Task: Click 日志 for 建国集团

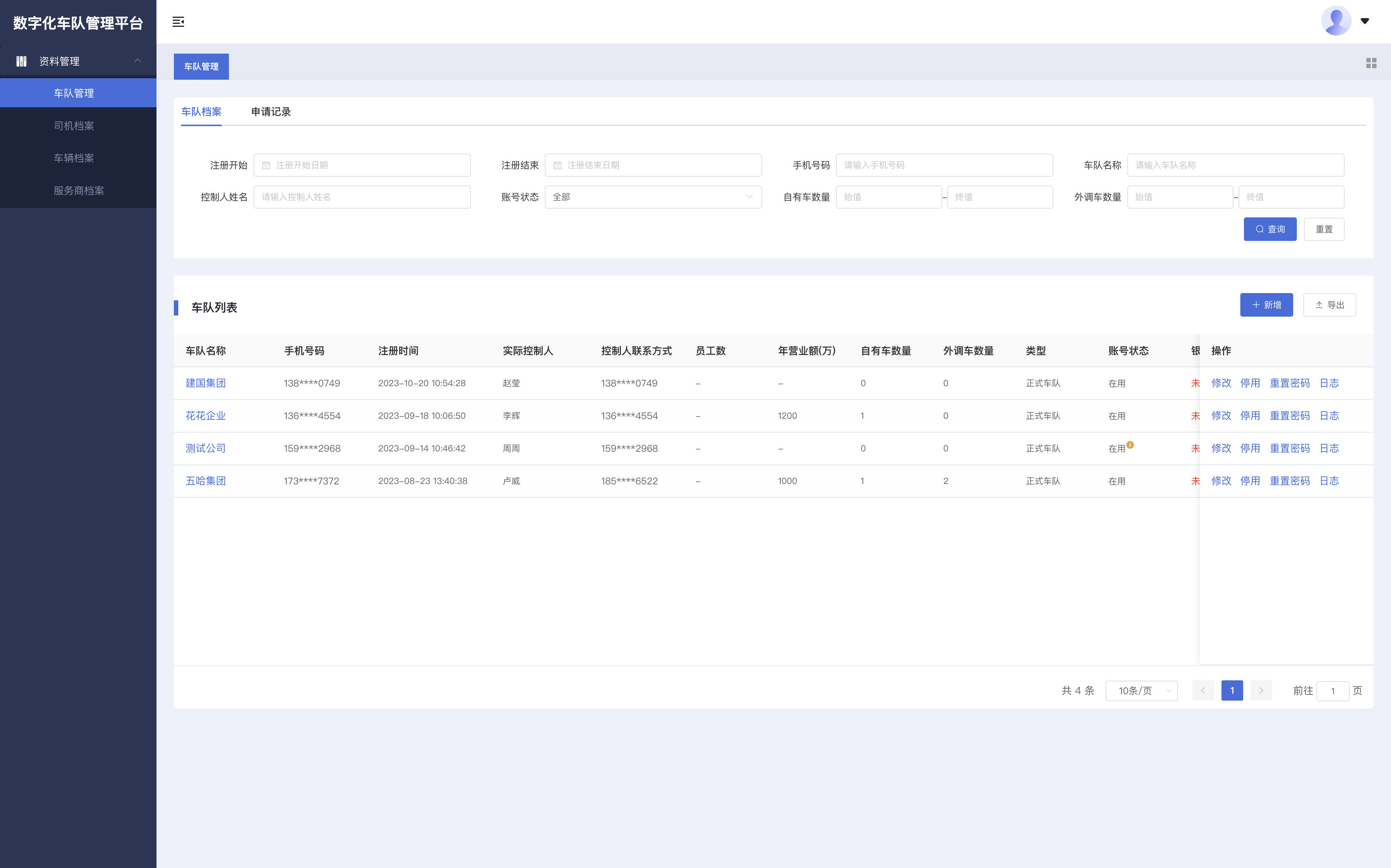Action: (x=1329, y=383)
